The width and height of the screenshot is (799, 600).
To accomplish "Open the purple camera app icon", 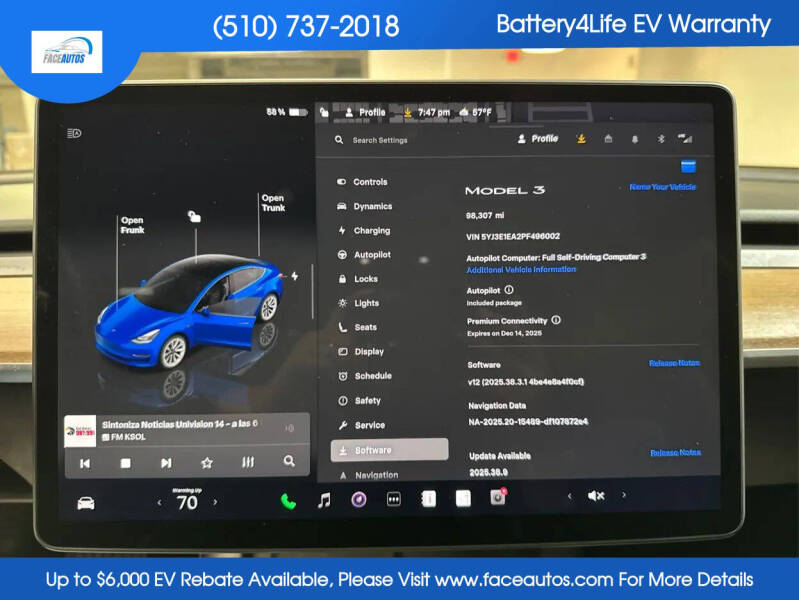I will pyautogui.click(x=359, y=500).
